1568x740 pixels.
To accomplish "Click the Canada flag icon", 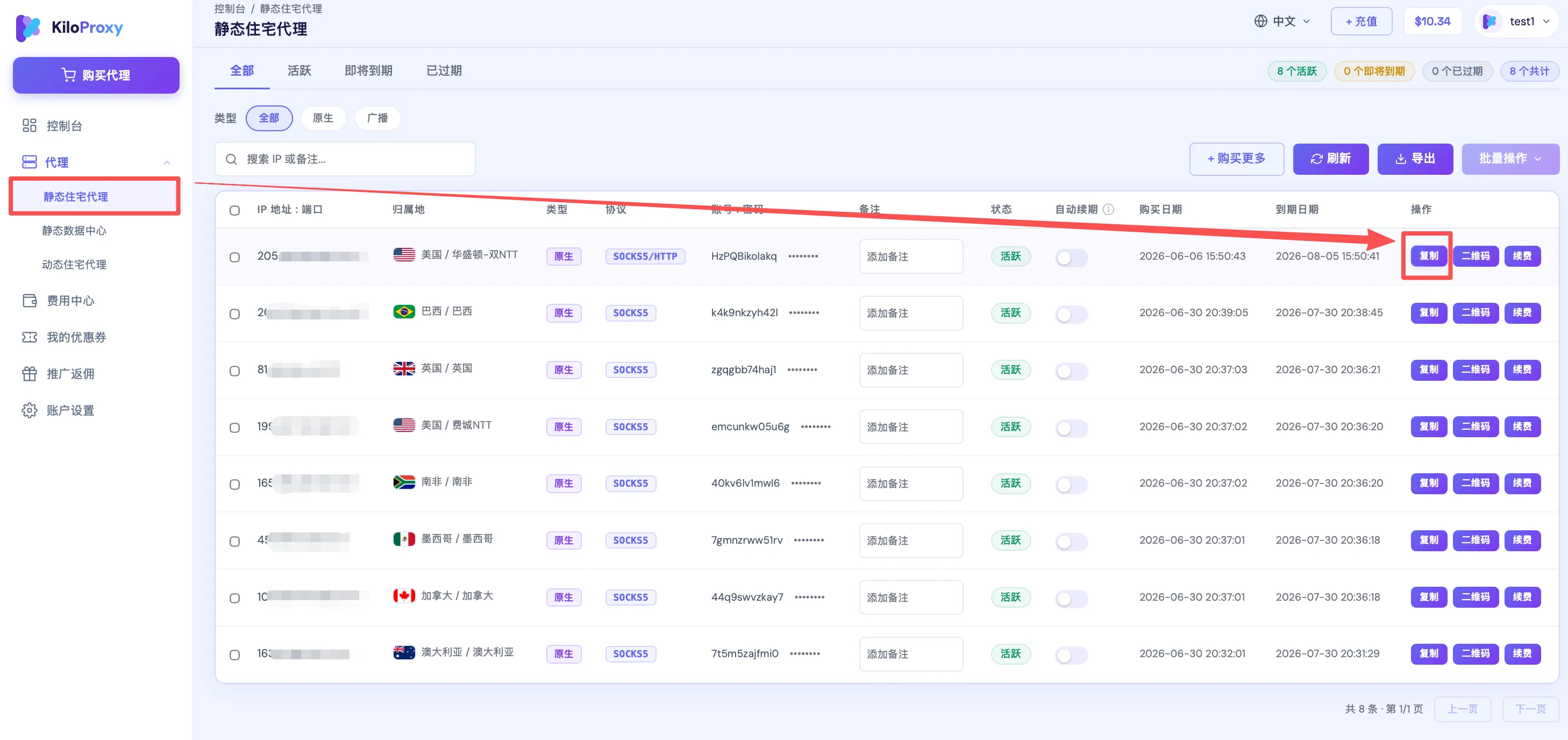I will [x=404, y=596].
